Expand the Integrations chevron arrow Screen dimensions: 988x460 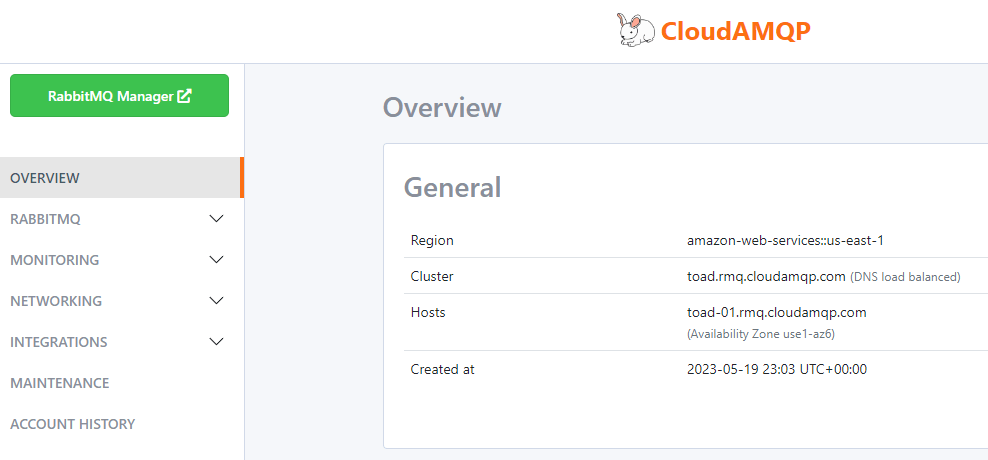pos(216,342)
